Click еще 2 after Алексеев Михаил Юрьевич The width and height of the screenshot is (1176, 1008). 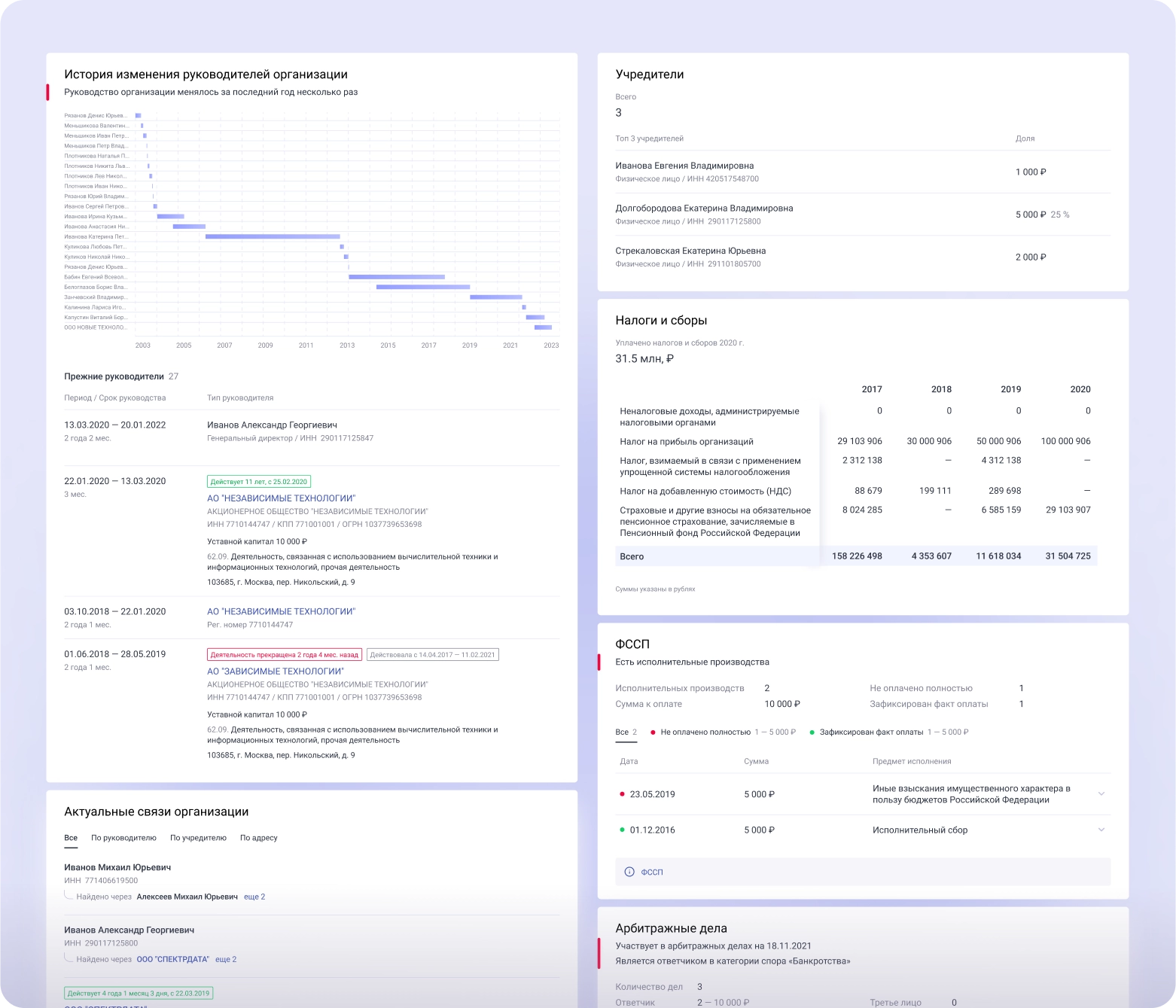[x=254, y=896]
